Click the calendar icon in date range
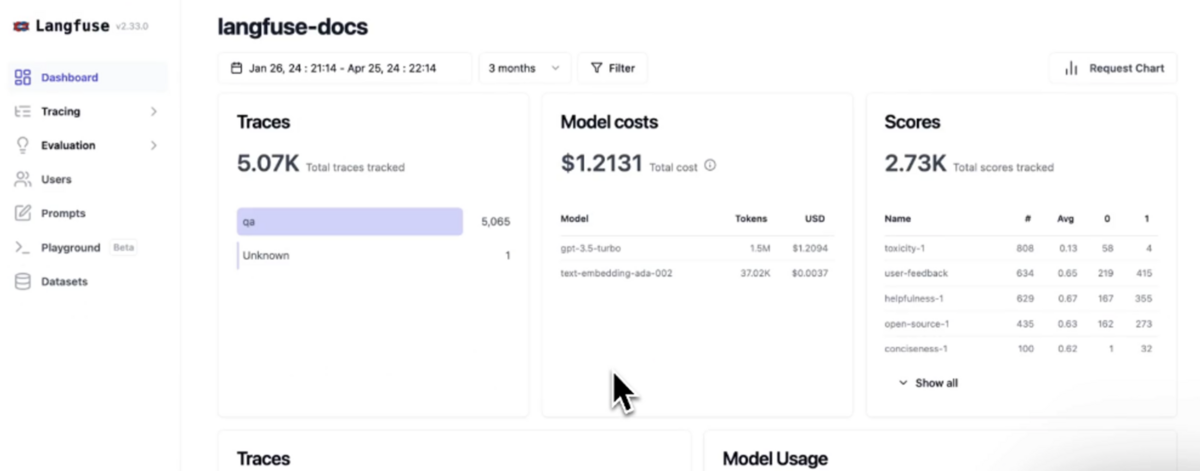The height and width of the screenshot is (471, 1200). pyautogui.click(x=237, y=68)
